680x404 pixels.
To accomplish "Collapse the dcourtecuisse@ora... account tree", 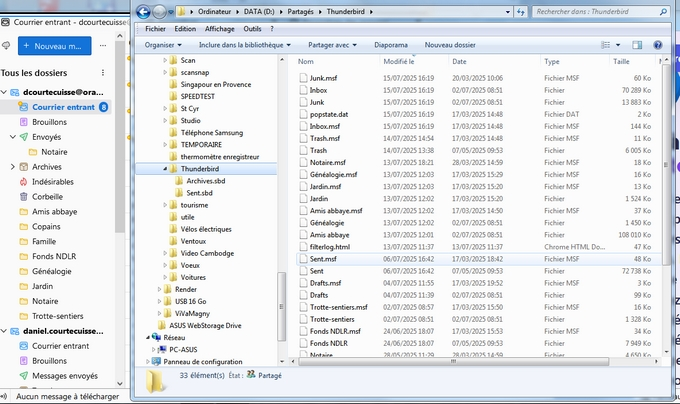I will tap(4, 92).
